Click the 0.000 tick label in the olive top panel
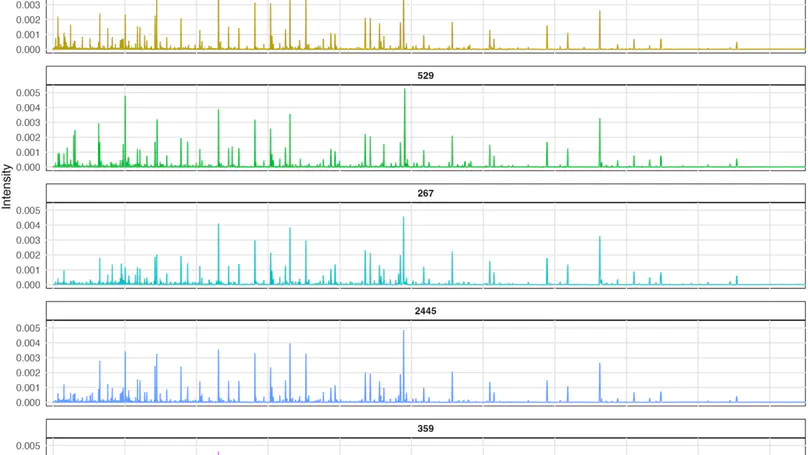The width and height of the screenshot is (808, 455). click(28, 50)
